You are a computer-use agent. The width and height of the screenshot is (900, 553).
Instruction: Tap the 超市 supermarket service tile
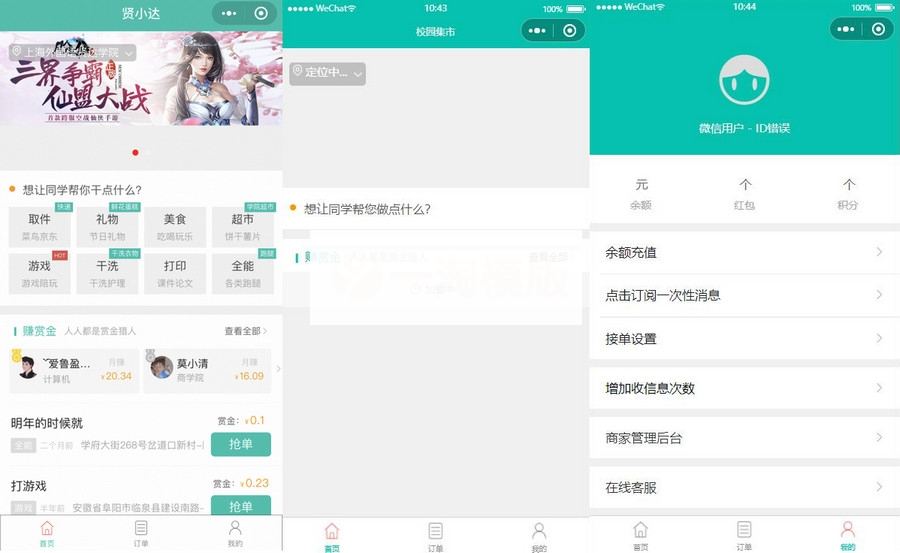pyautogui.click(x=243, y=227)
